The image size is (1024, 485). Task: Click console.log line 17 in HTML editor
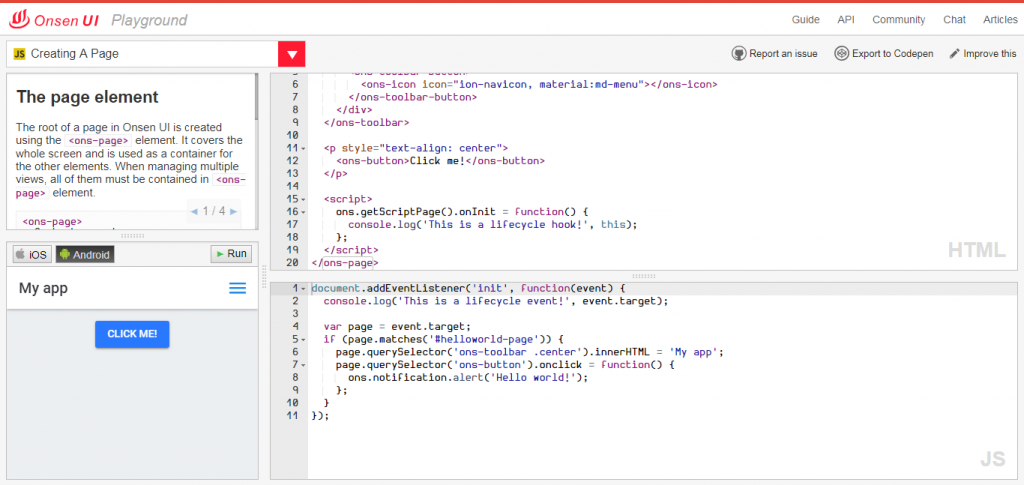492,225
